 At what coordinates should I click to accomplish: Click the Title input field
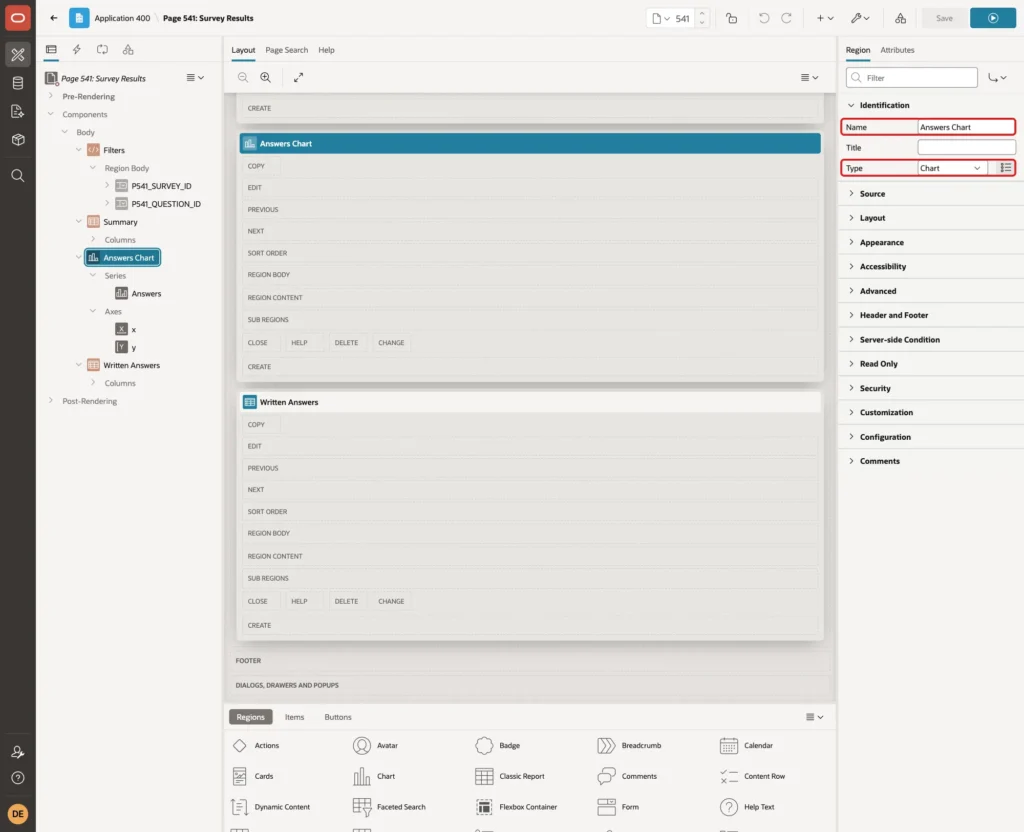click(967, 148)
